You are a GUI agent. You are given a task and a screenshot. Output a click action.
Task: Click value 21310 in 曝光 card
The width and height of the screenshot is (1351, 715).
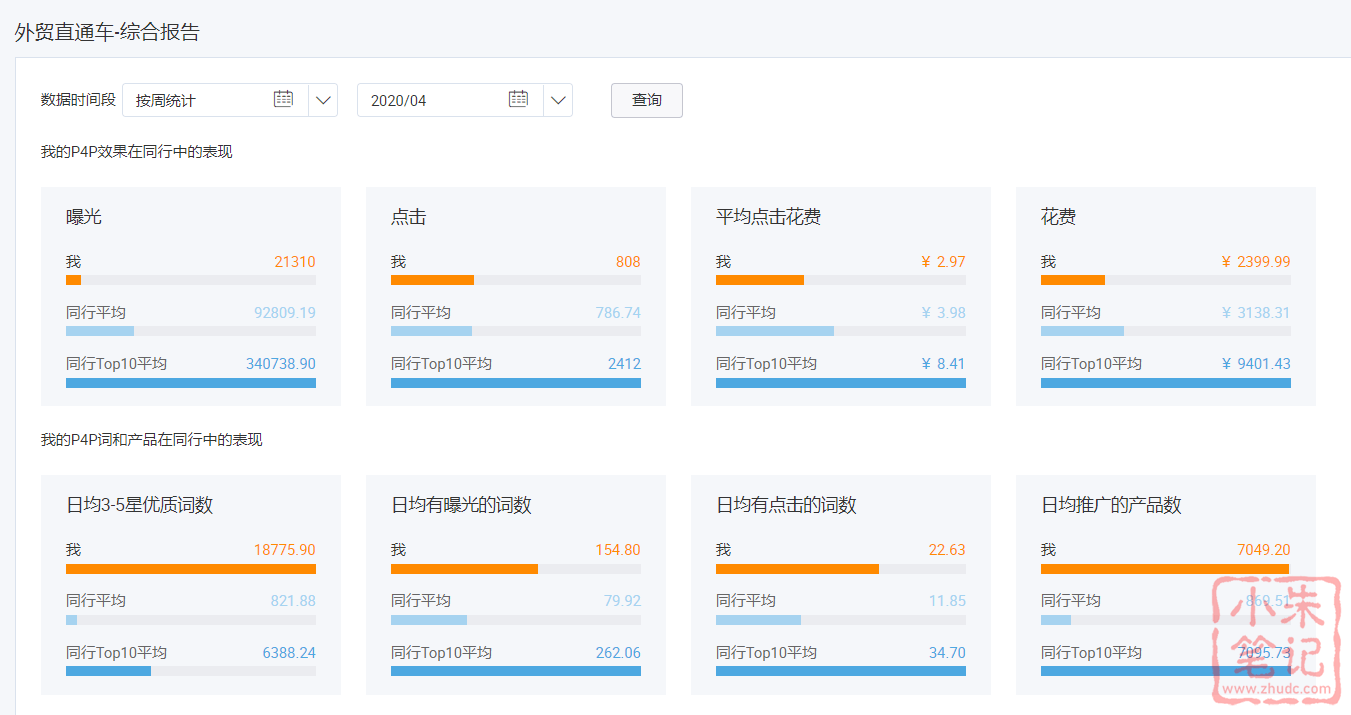click(294, 262)
